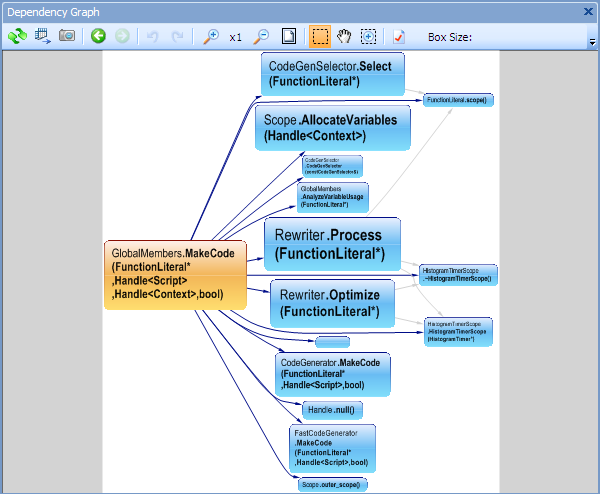The width and height of the screenshot is (600, 494).
Task: Go forward with the greyed arrow
Action: pos(122,36)
